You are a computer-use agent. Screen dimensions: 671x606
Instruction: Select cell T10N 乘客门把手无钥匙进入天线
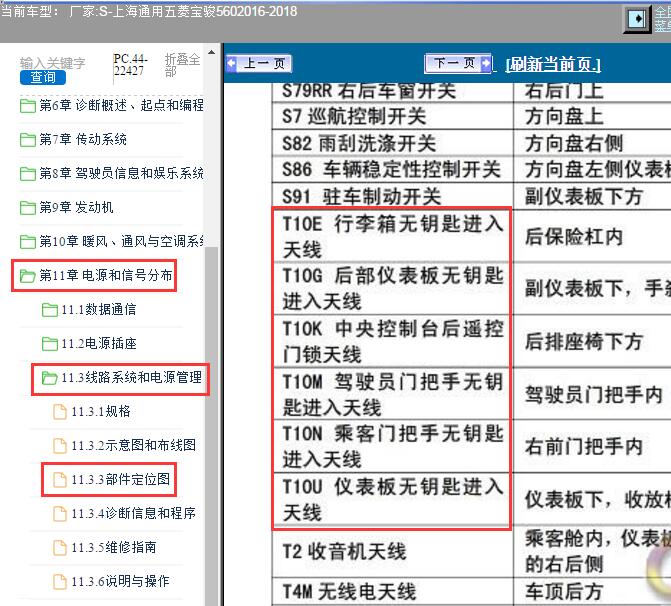point(392,447)
